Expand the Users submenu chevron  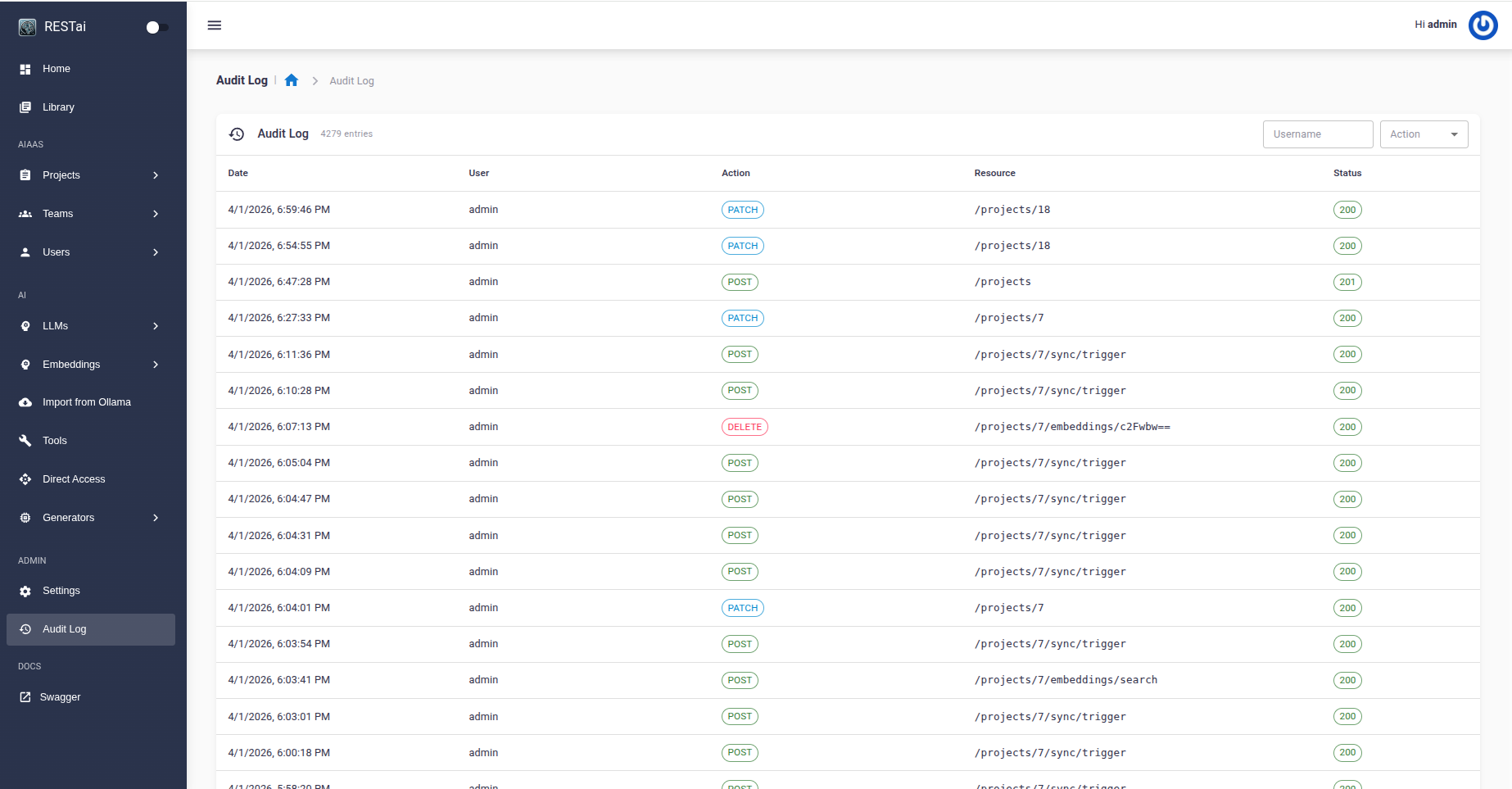point(156,252)
